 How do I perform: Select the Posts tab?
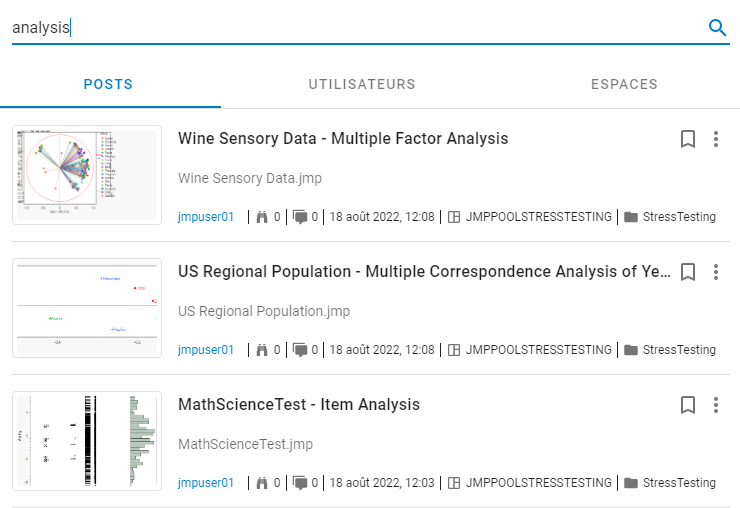pos(108,85)
